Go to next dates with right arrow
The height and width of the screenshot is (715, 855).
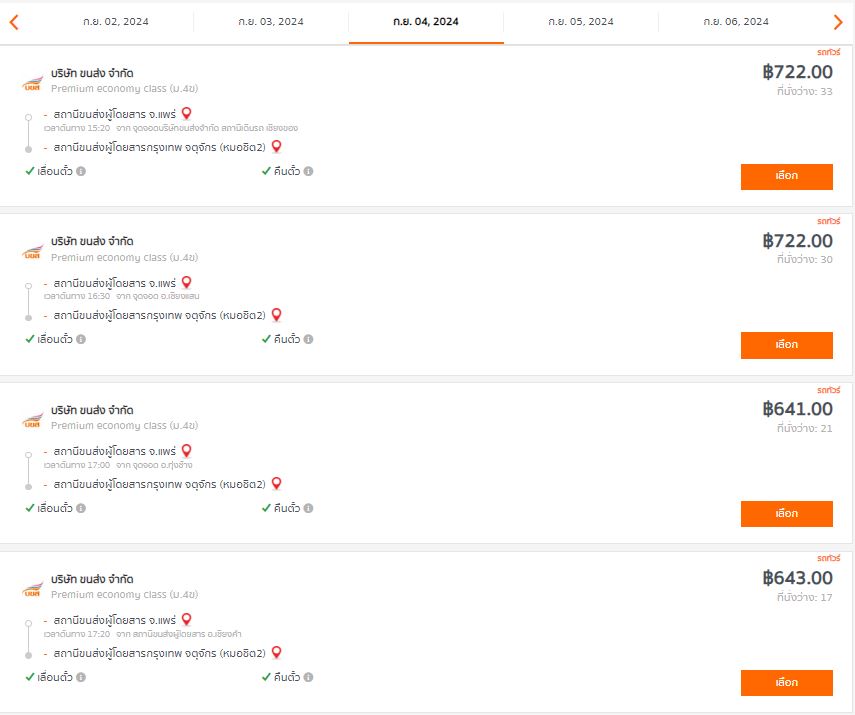tap(838, 22)
